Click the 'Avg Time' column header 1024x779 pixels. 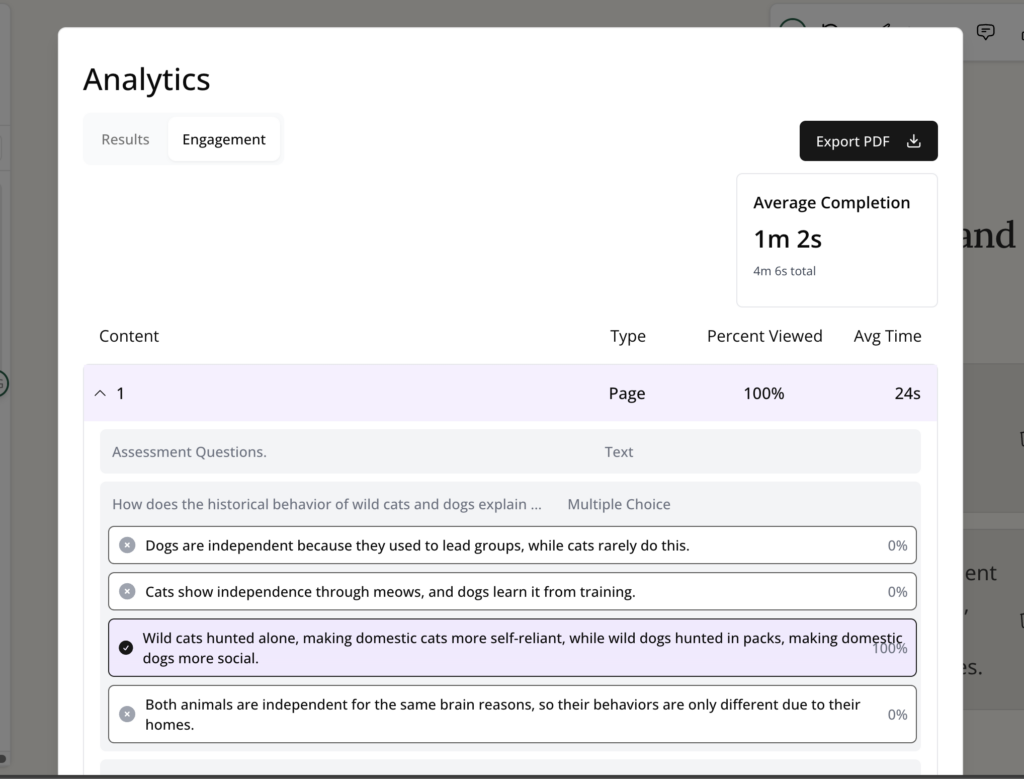tap(887, 336)
